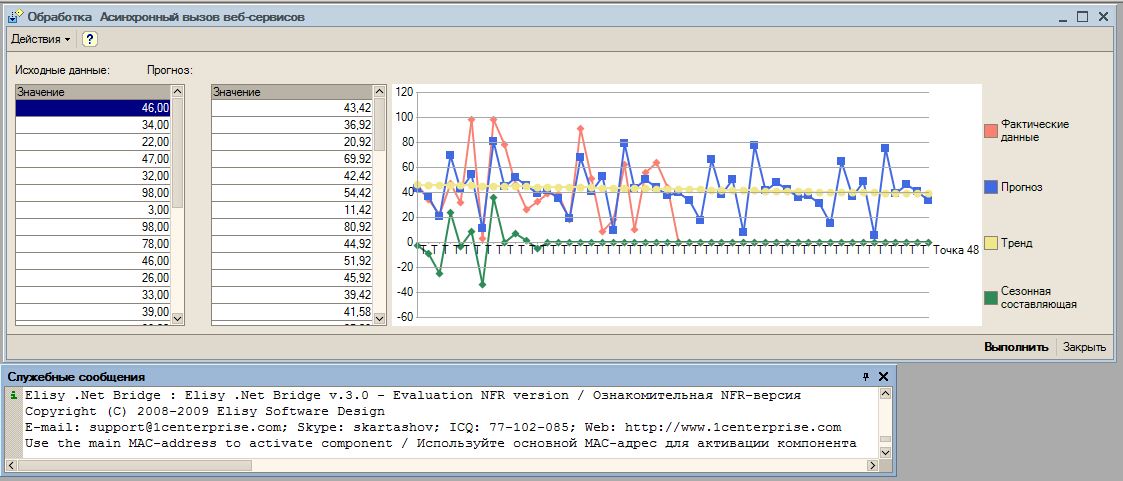Click the Исходные данные label
Image resolution: width=1123 pixels, height=481 pixels.
[x=62, y=70]
